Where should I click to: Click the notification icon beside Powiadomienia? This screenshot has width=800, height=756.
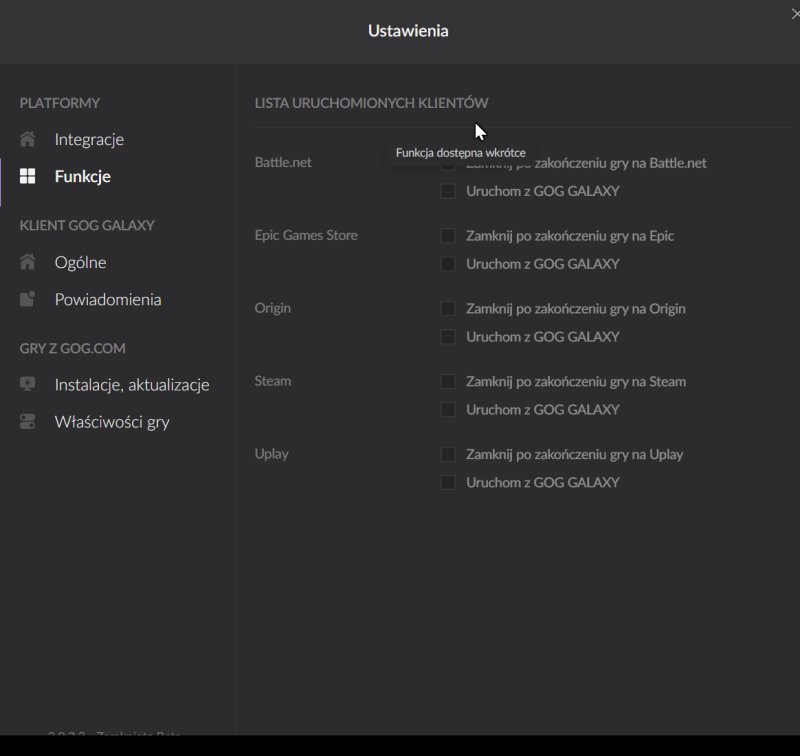[28, 299]
